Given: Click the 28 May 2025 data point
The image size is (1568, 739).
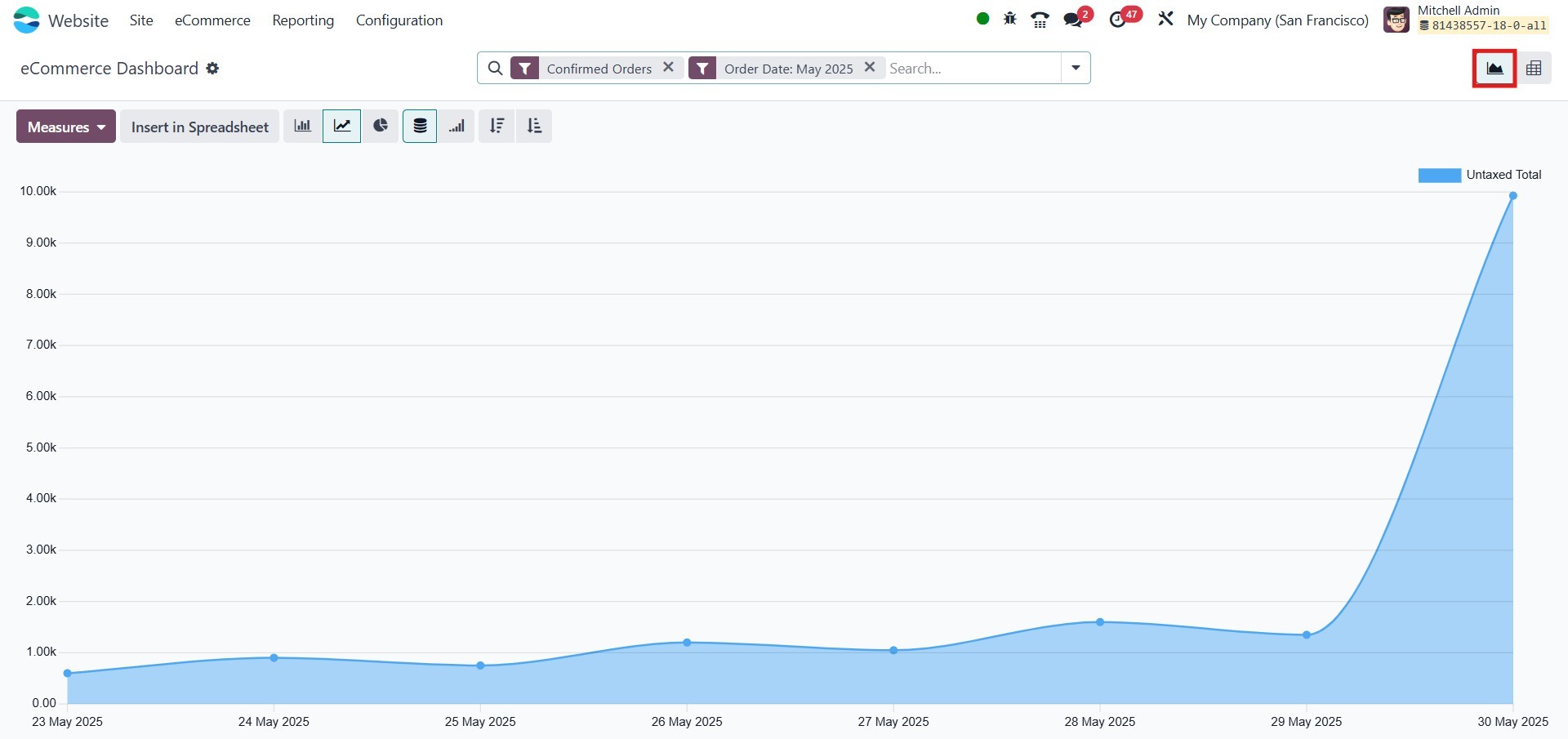Looking at the screenshot, I should coord(1100,622).
